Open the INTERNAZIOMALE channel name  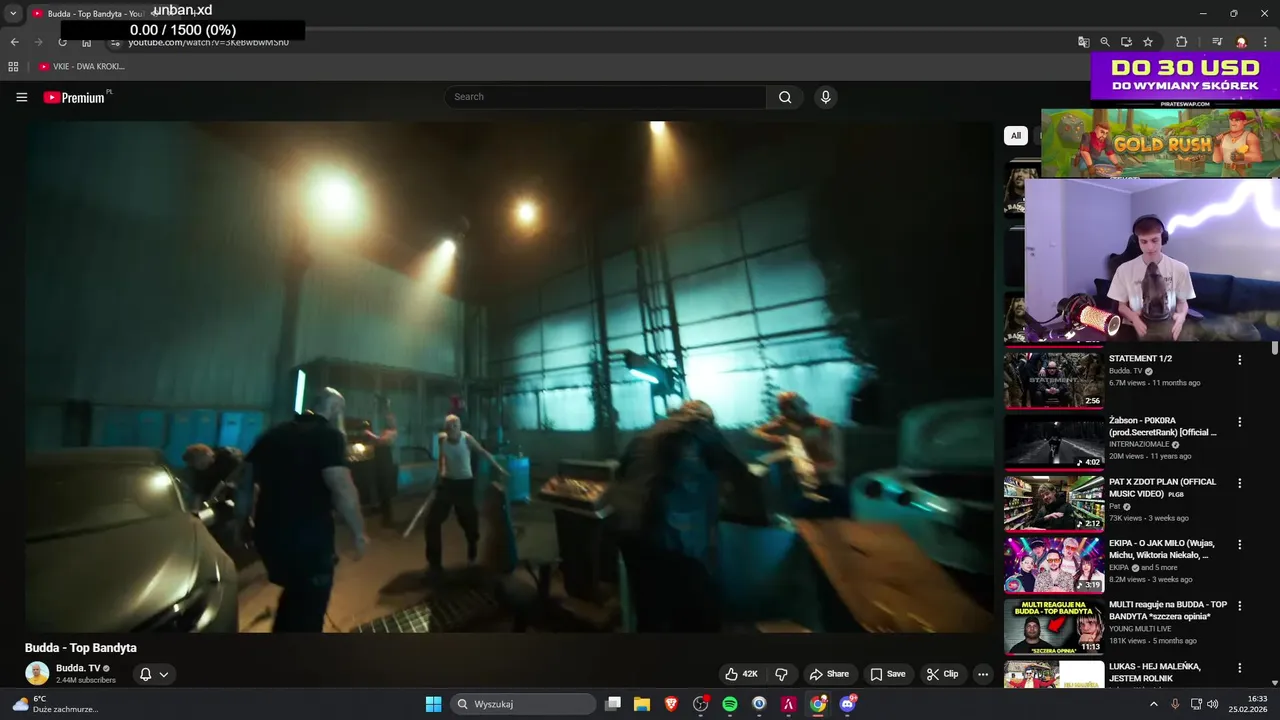[1139, 444]
